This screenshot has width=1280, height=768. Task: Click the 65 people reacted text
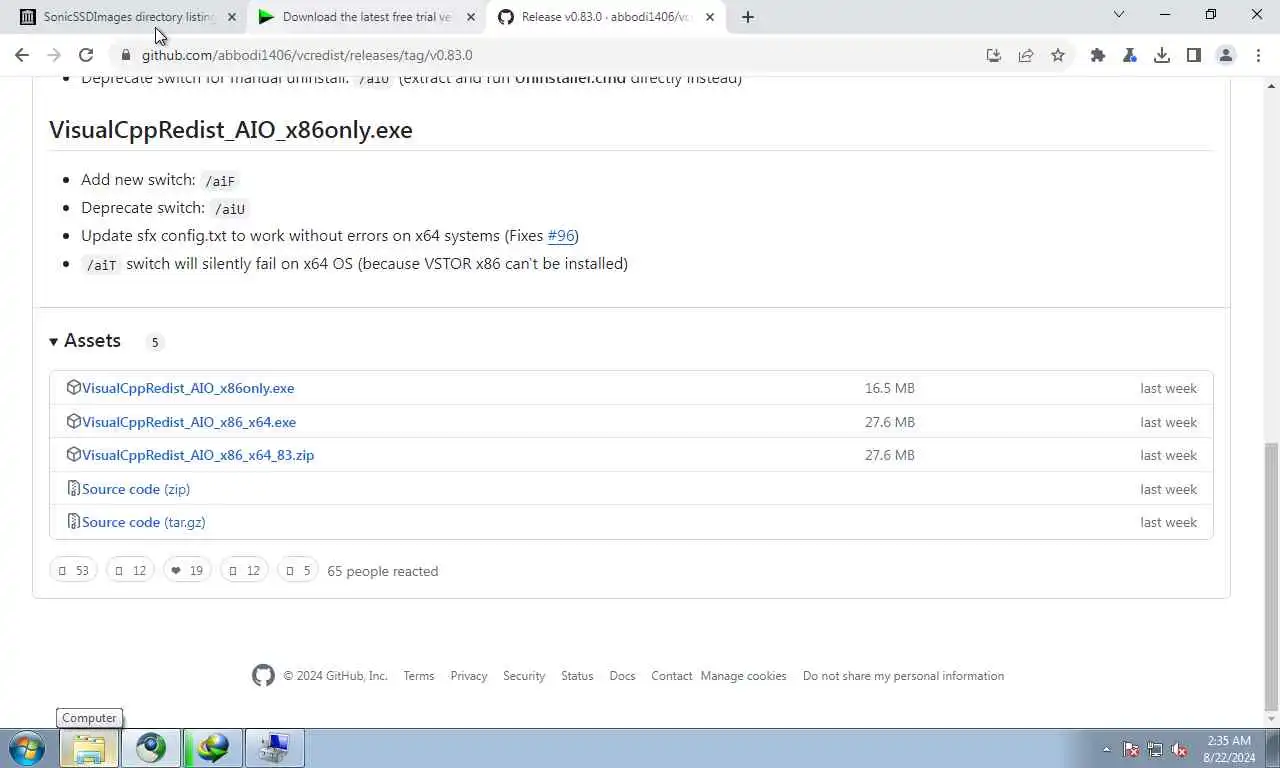pos(383,571)
